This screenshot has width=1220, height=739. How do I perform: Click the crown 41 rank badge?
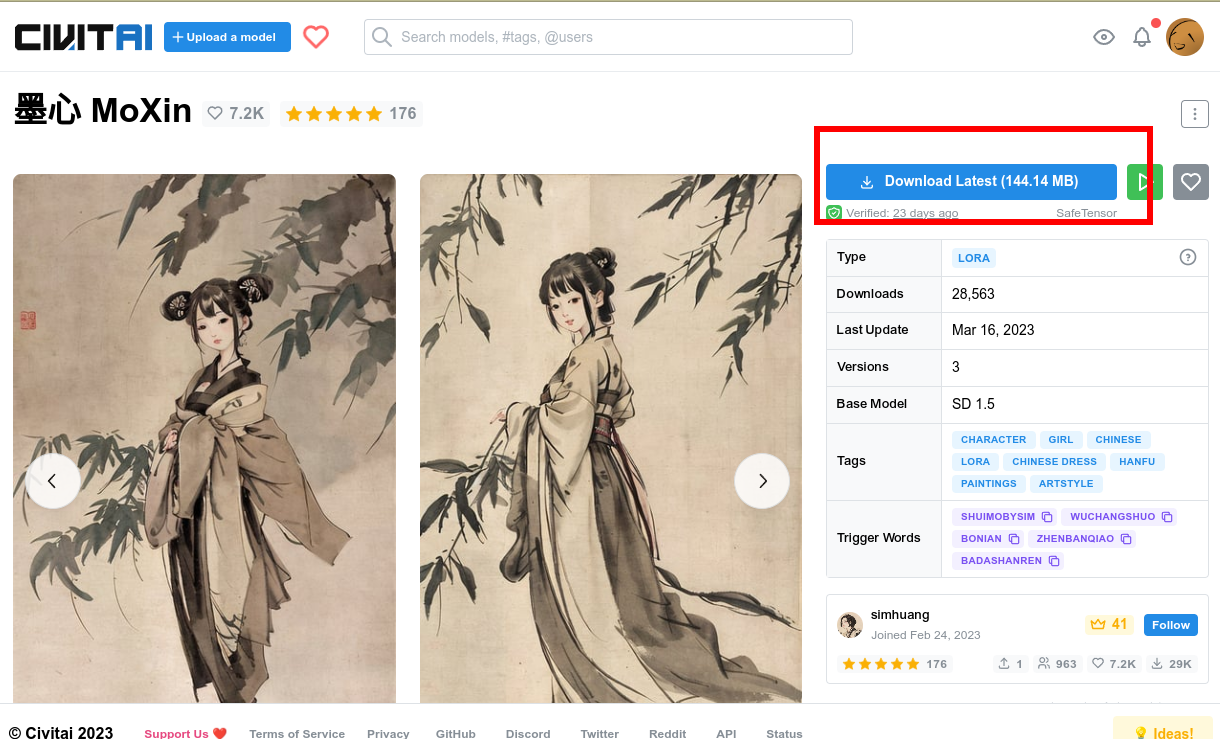coord(1110,624)
